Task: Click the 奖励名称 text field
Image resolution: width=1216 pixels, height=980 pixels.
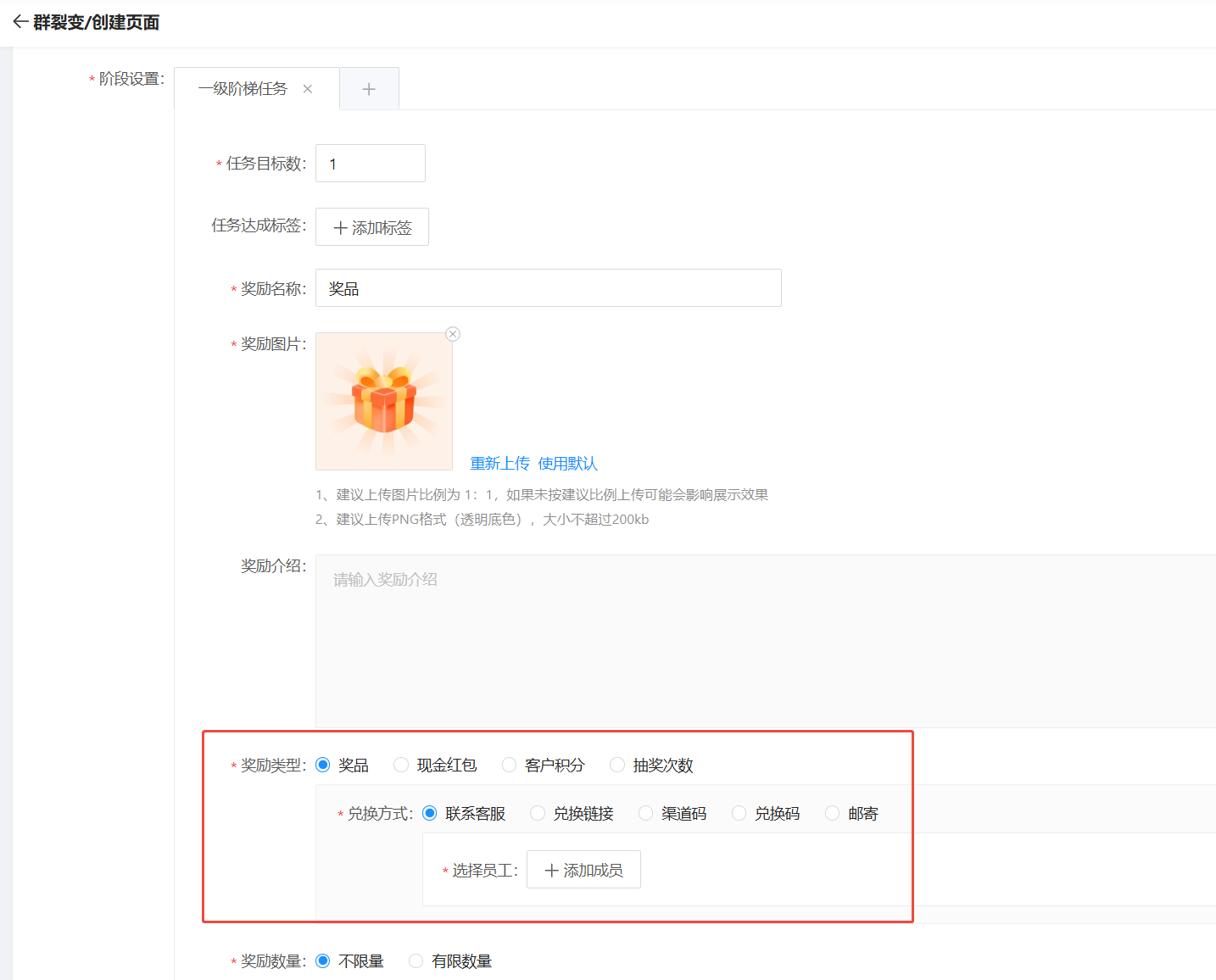Action: click(548, 288)
